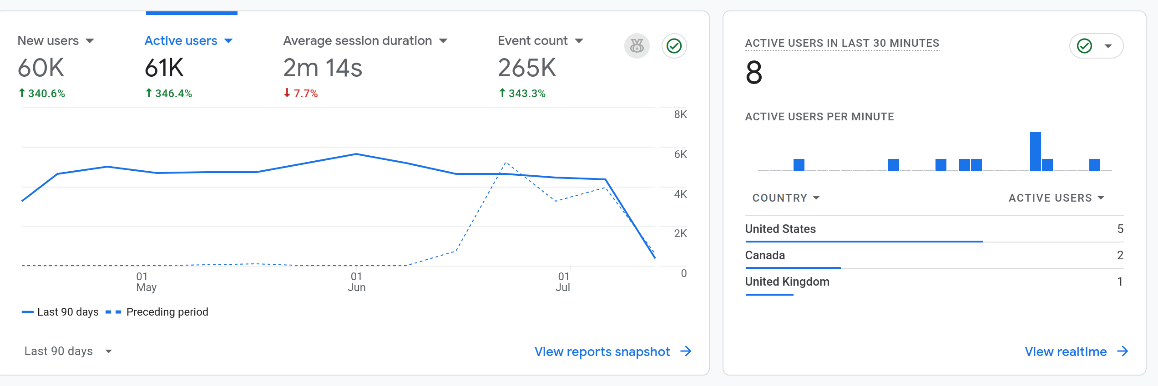Click the 343.3% increase indicator

(521, 94)
